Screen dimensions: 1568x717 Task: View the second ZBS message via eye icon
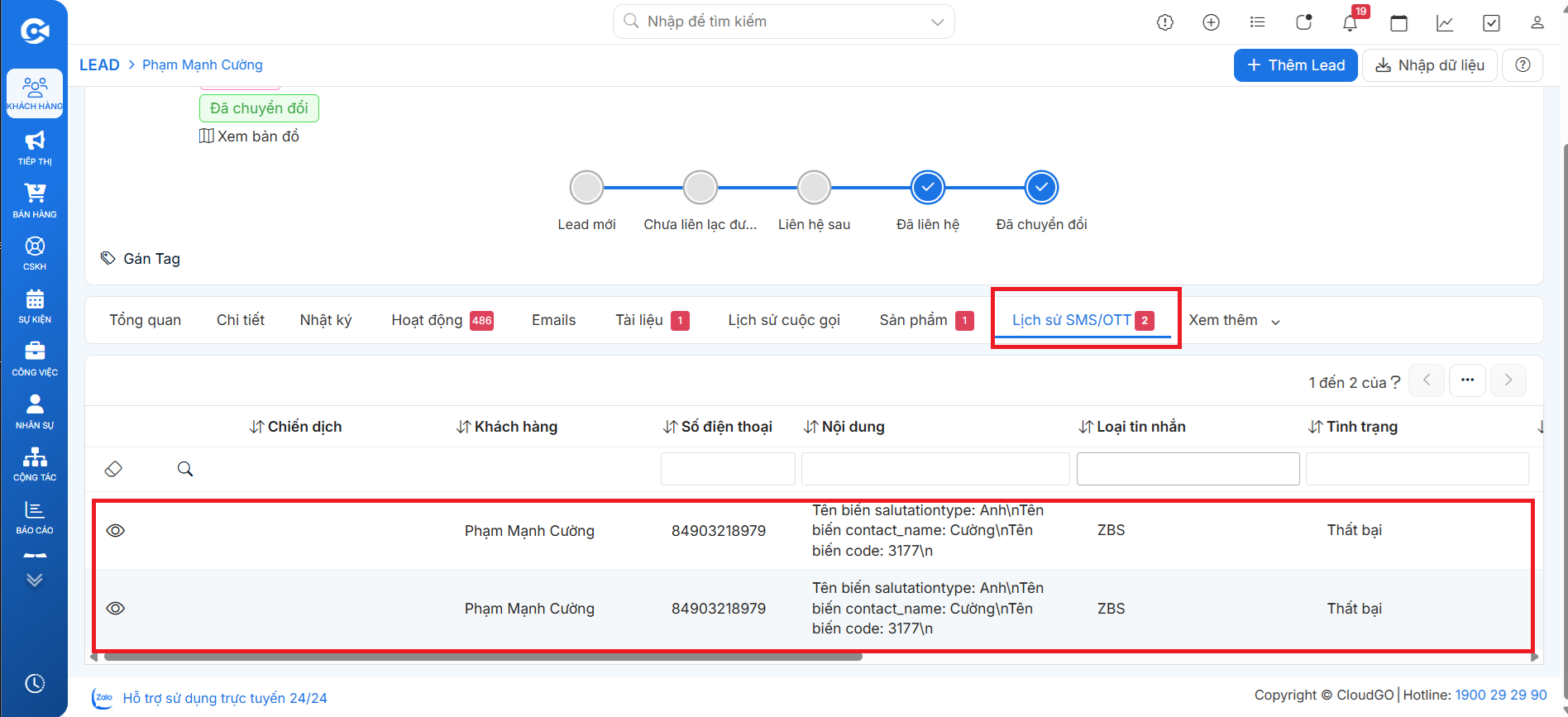pos(116,609)
